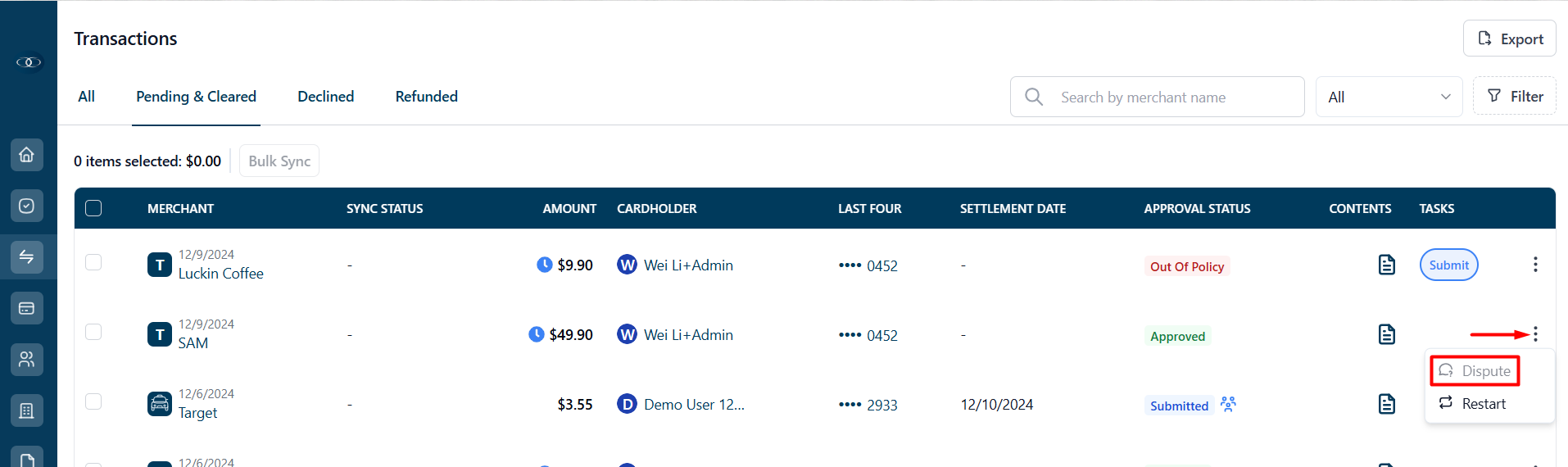Image resolution: width=1568 pixels, height=467 pixels.
Task: Submit the Luckin Coffee transaction
Action: [1448, 265]
